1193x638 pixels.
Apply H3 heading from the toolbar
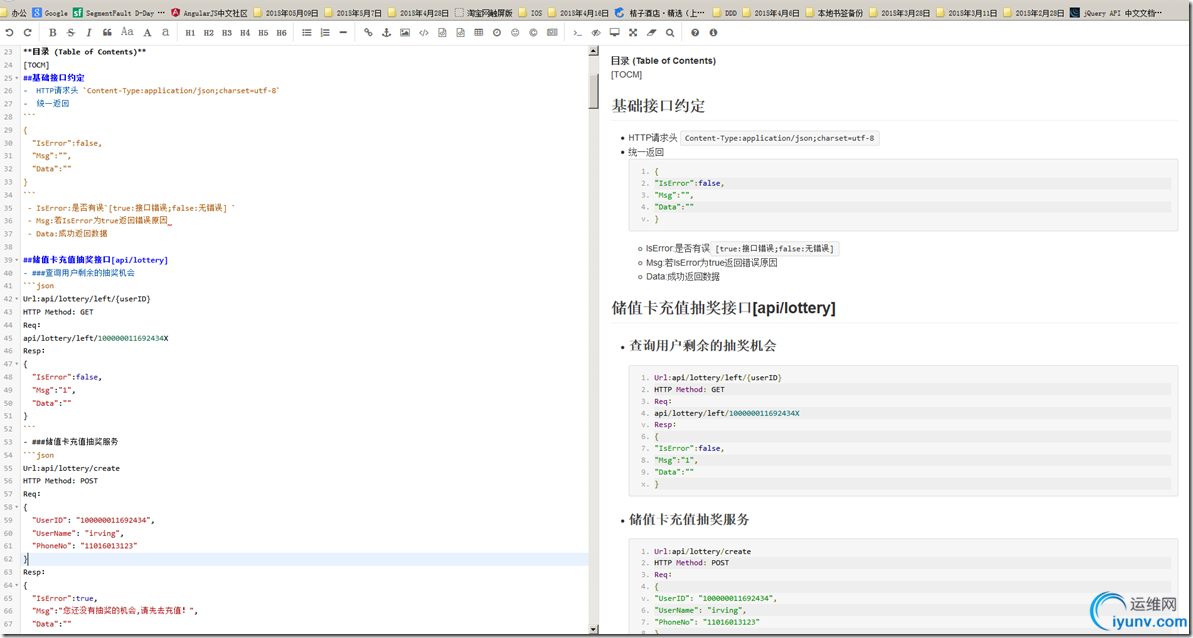click(x=227, y=33)
